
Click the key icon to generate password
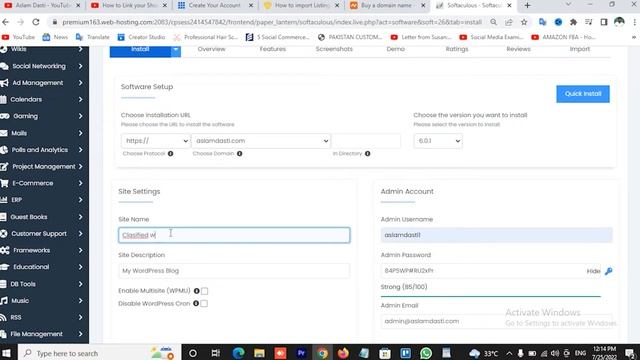click(x=608, y=271)
